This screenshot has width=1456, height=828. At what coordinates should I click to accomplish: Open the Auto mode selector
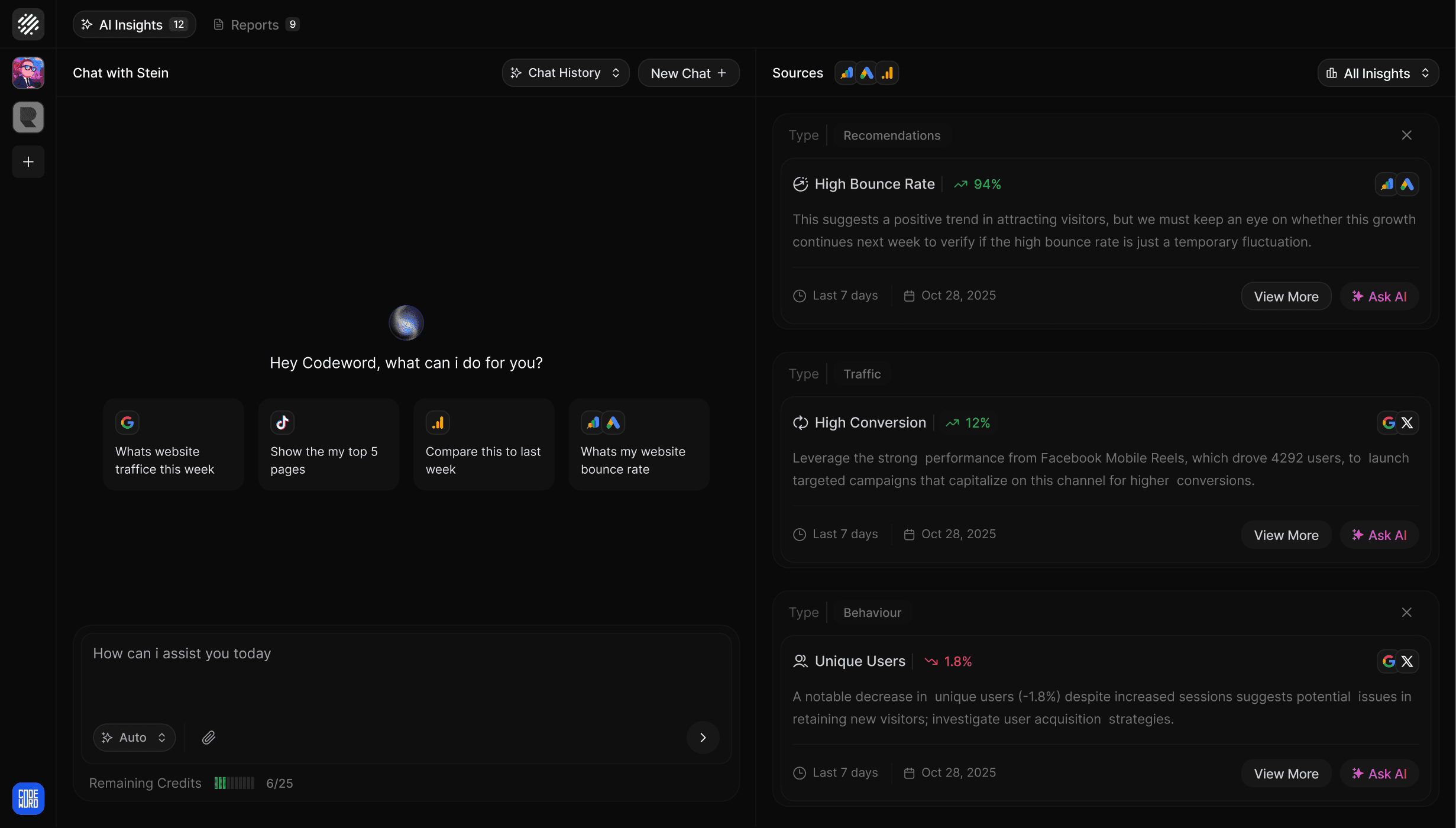134,738
